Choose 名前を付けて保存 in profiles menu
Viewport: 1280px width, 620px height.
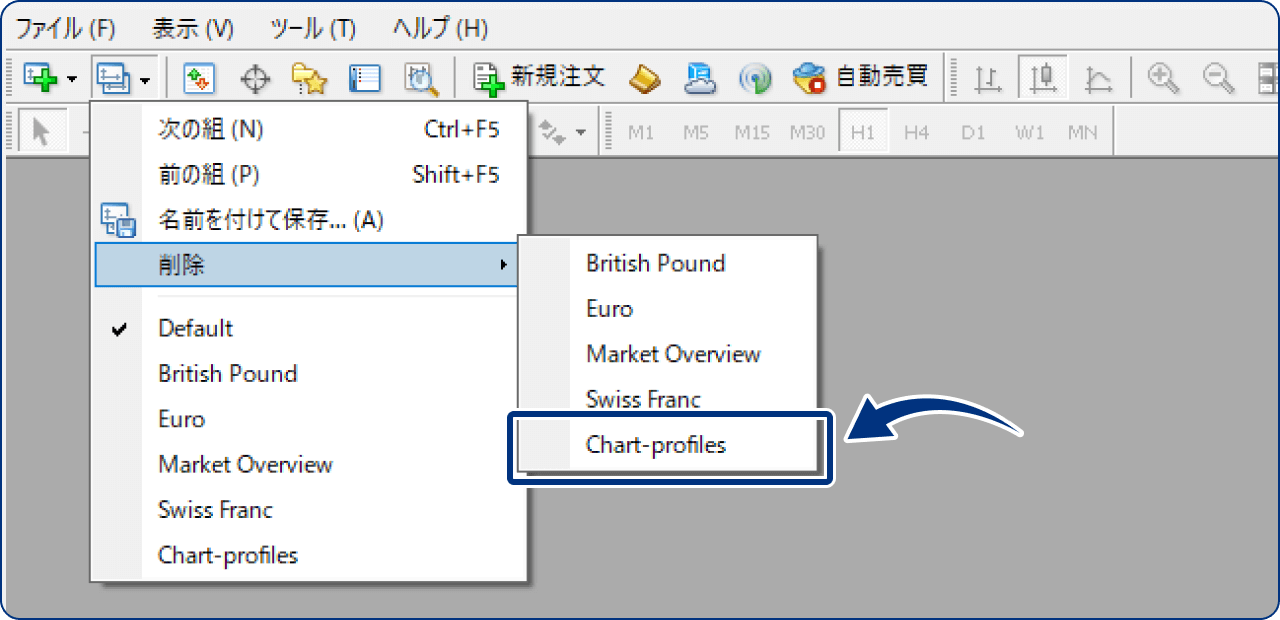pos(270,219)
